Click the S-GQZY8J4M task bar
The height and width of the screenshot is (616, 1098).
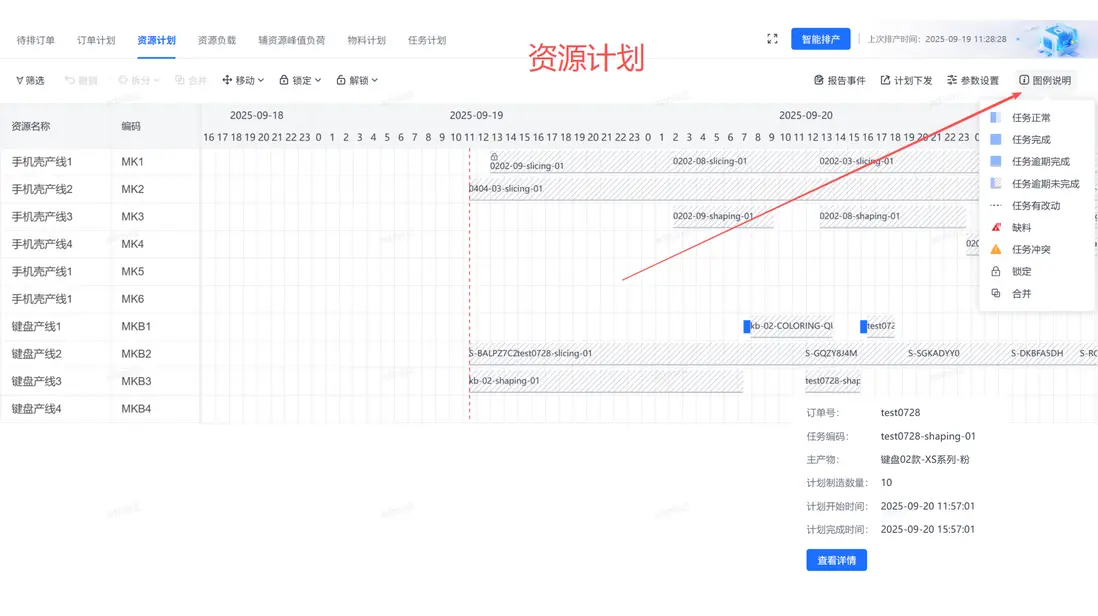[855, 354]
